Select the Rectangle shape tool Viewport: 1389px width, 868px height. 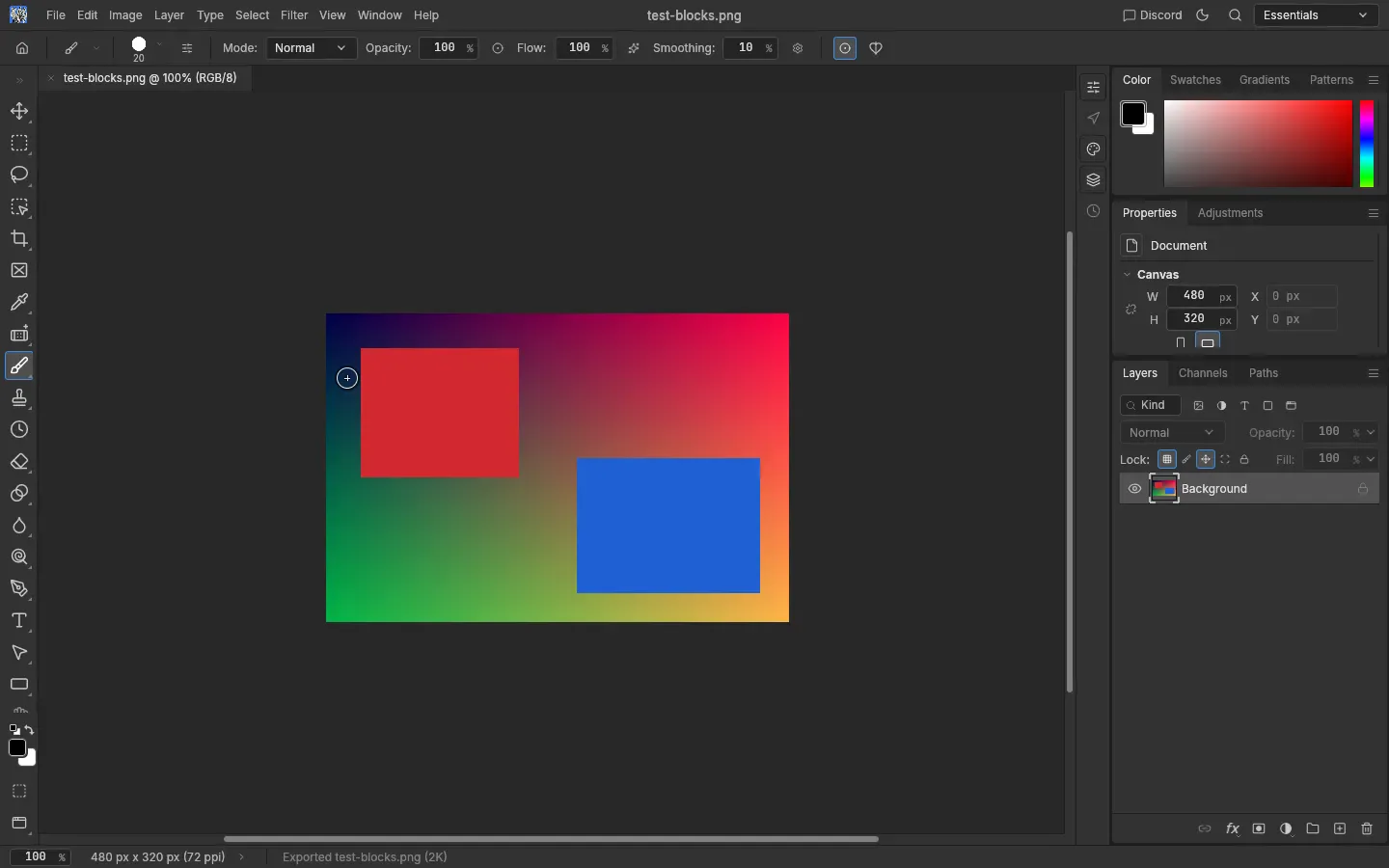click(19, 684)
